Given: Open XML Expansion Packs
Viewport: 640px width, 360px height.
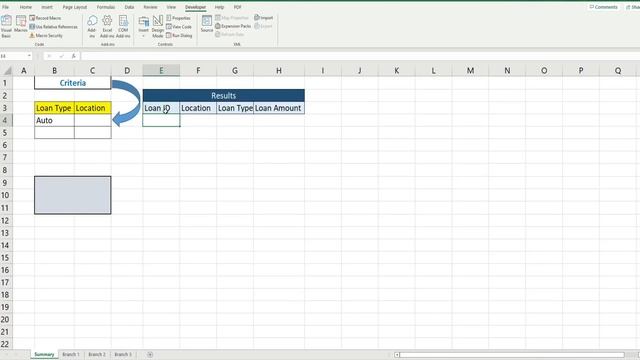Looking at the screenshot, I should coord(233,26).
